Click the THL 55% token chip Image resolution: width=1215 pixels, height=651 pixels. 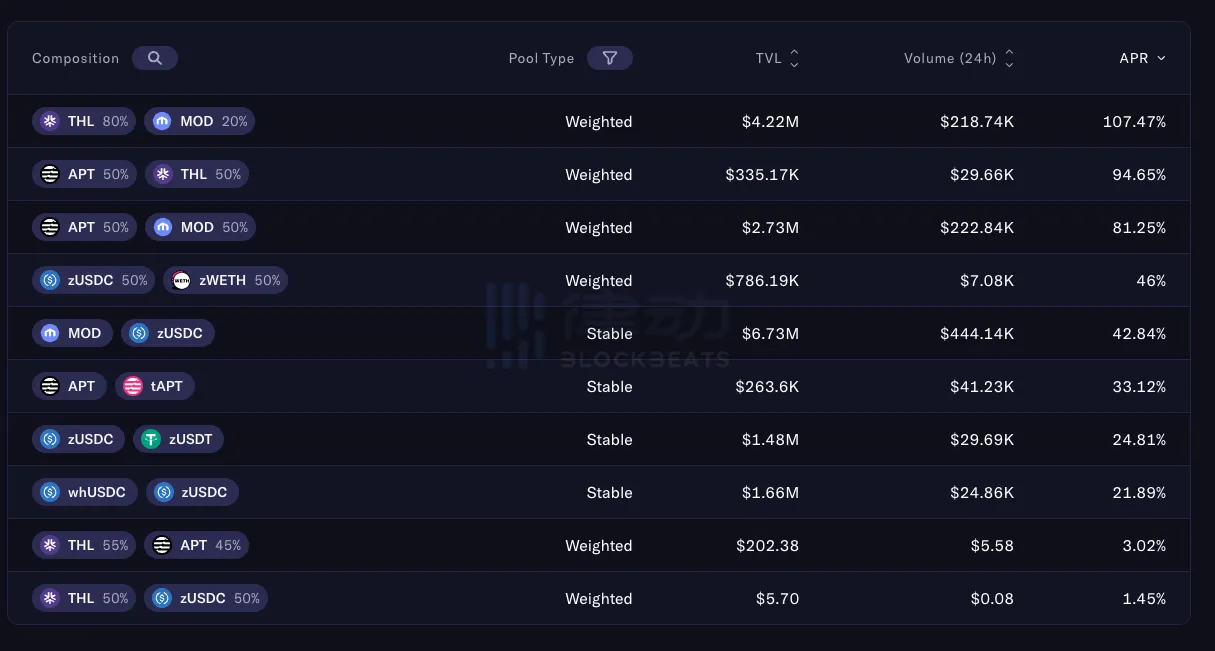[x=84, y=546]
